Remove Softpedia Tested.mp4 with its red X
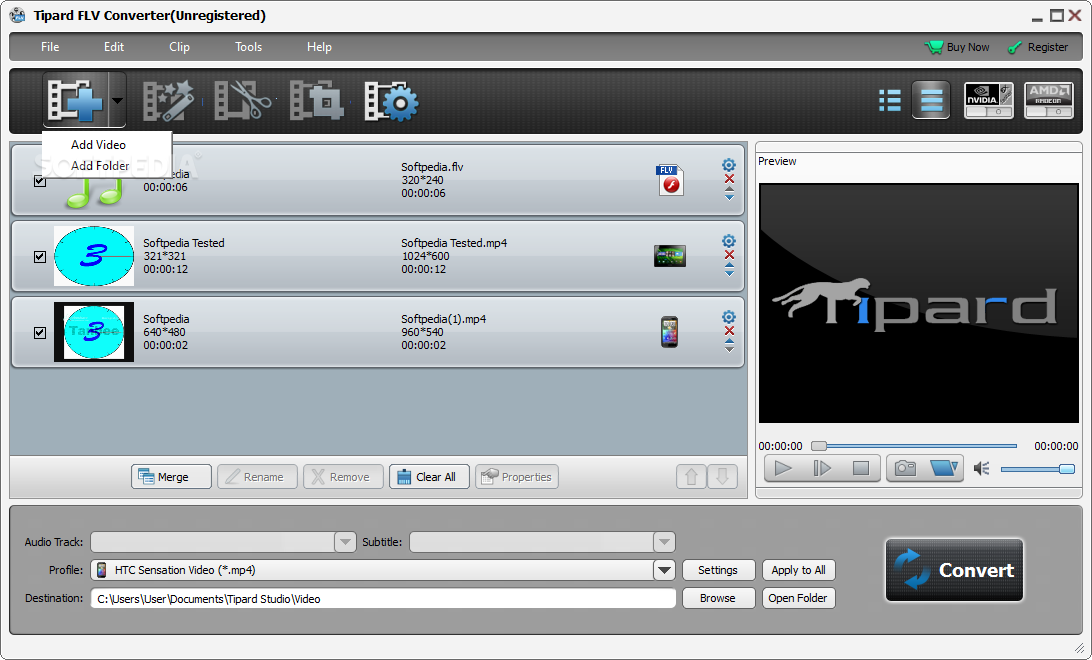Screen dimensions: 1092x660 pyautogui.click(x=729, y=255)
